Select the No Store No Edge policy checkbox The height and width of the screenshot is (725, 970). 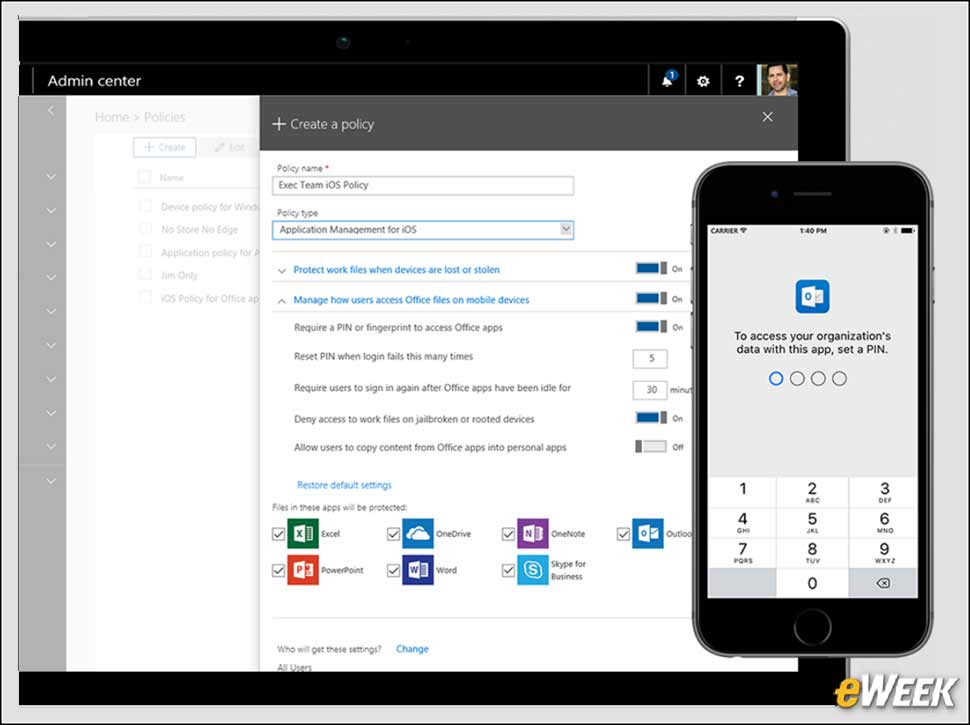145,229
